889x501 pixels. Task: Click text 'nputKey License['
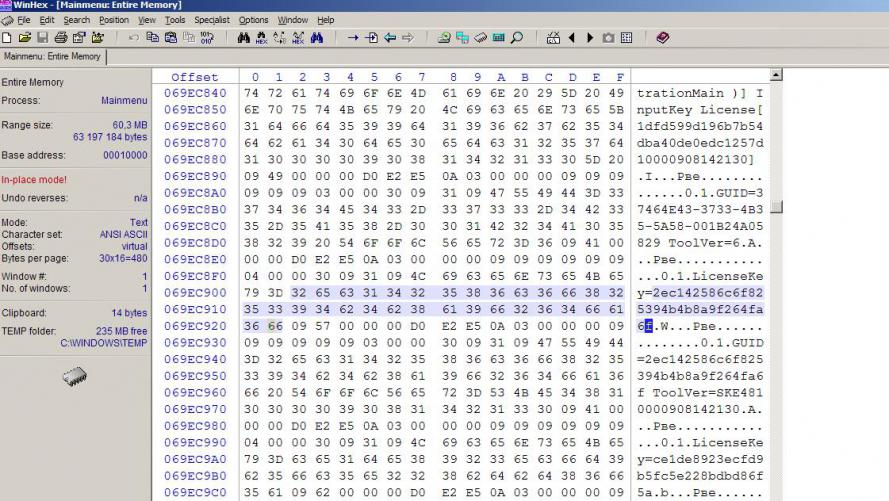point(700,110)
